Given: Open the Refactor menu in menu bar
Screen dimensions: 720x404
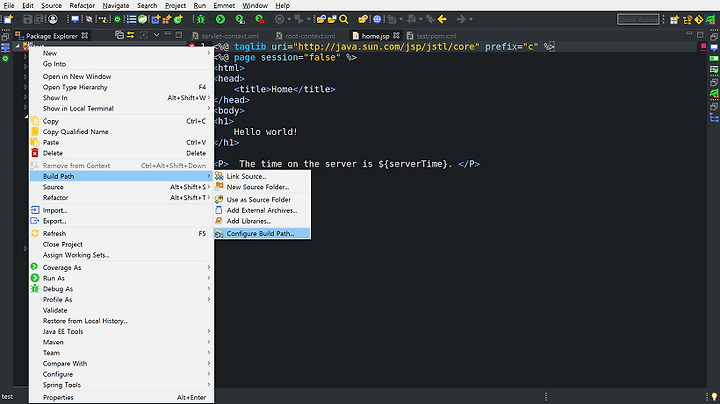Looking at the screenshot, I should [x=82, y=6].
